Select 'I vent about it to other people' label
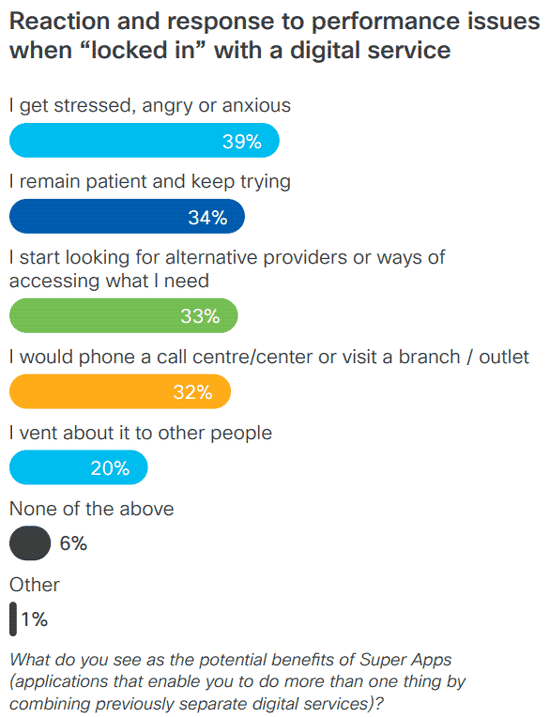 click(x=141, y=433)
